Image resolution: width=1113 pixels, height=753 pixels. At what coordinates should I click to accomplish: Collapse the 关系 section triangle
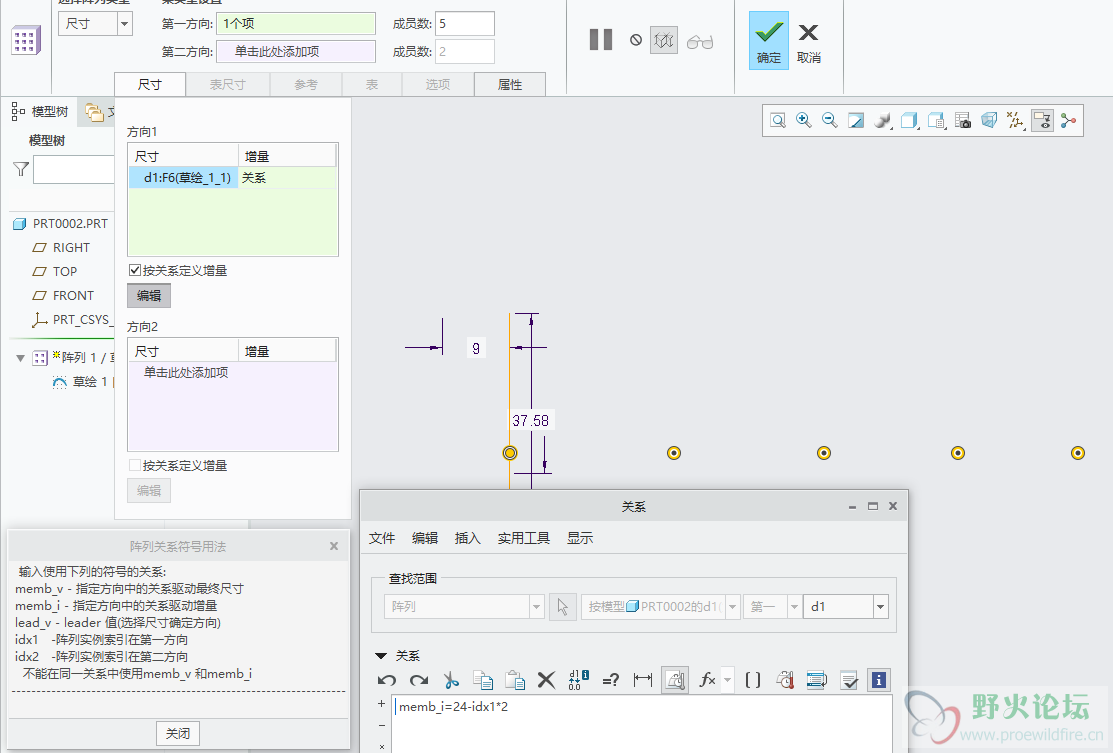pos(381,656)
